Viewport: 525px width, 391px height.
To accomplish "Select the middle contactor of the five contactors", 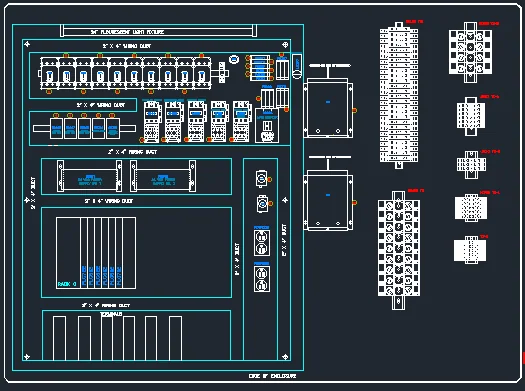I will point(197,122).
